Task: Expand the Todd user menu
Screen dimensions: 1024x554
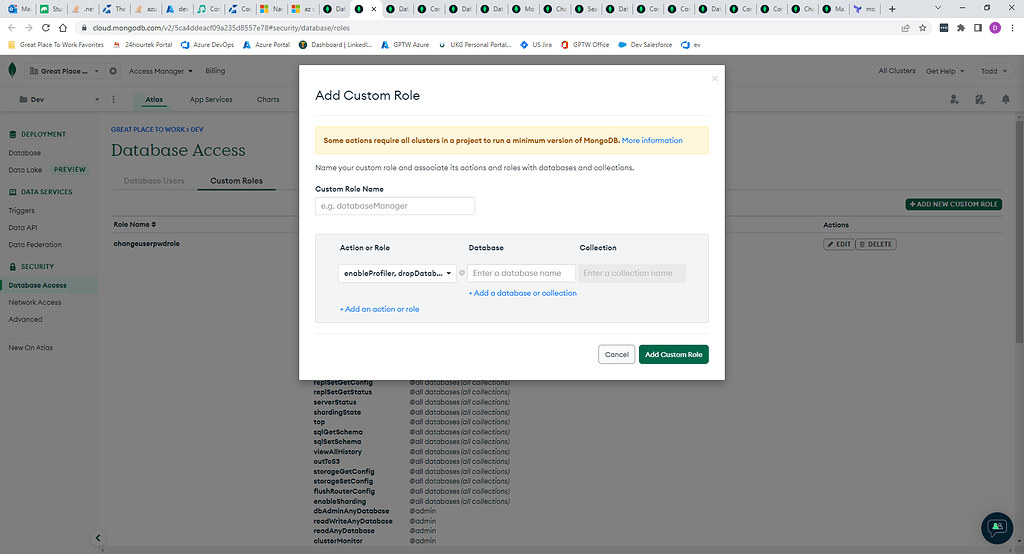Action: point(992,71)
